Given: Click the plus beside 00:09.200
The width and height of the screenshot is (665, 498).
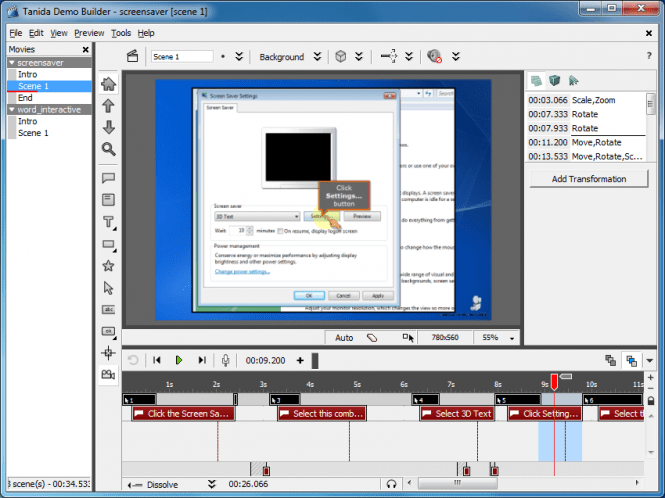Looking at the screenshot, I should click(x=300, y=361).
